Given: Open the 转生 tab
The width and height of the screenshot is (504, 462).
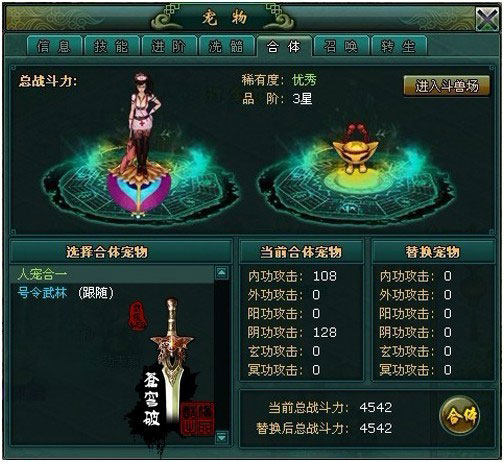Looking at the screenshot, I should (x=399, y=46).
